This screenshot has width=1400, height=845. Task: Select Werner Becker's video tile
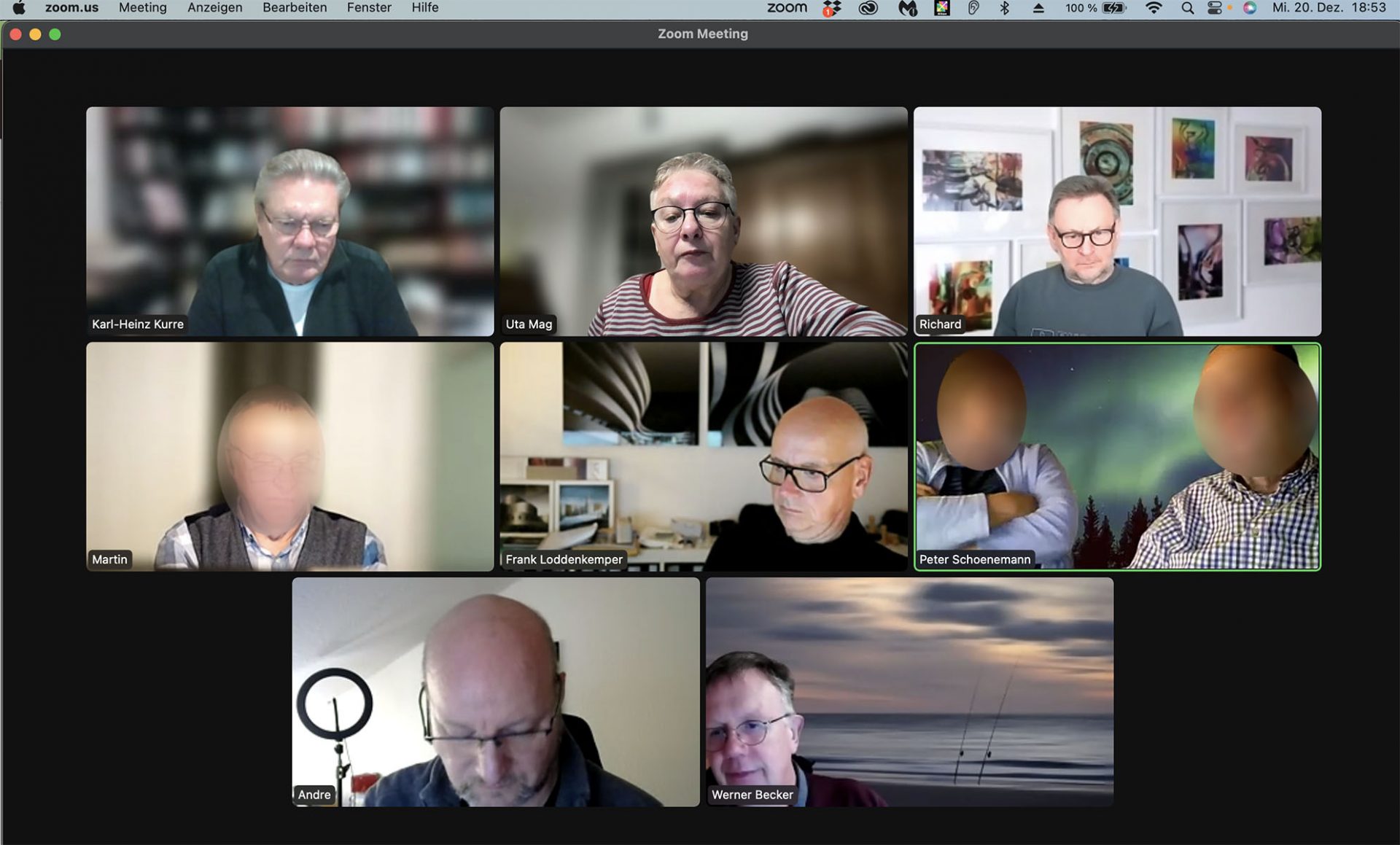point(909,693)
